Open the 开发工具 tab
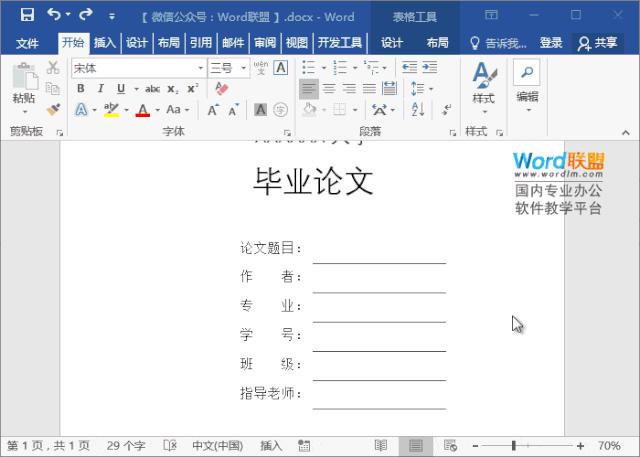 pos(340,43)
